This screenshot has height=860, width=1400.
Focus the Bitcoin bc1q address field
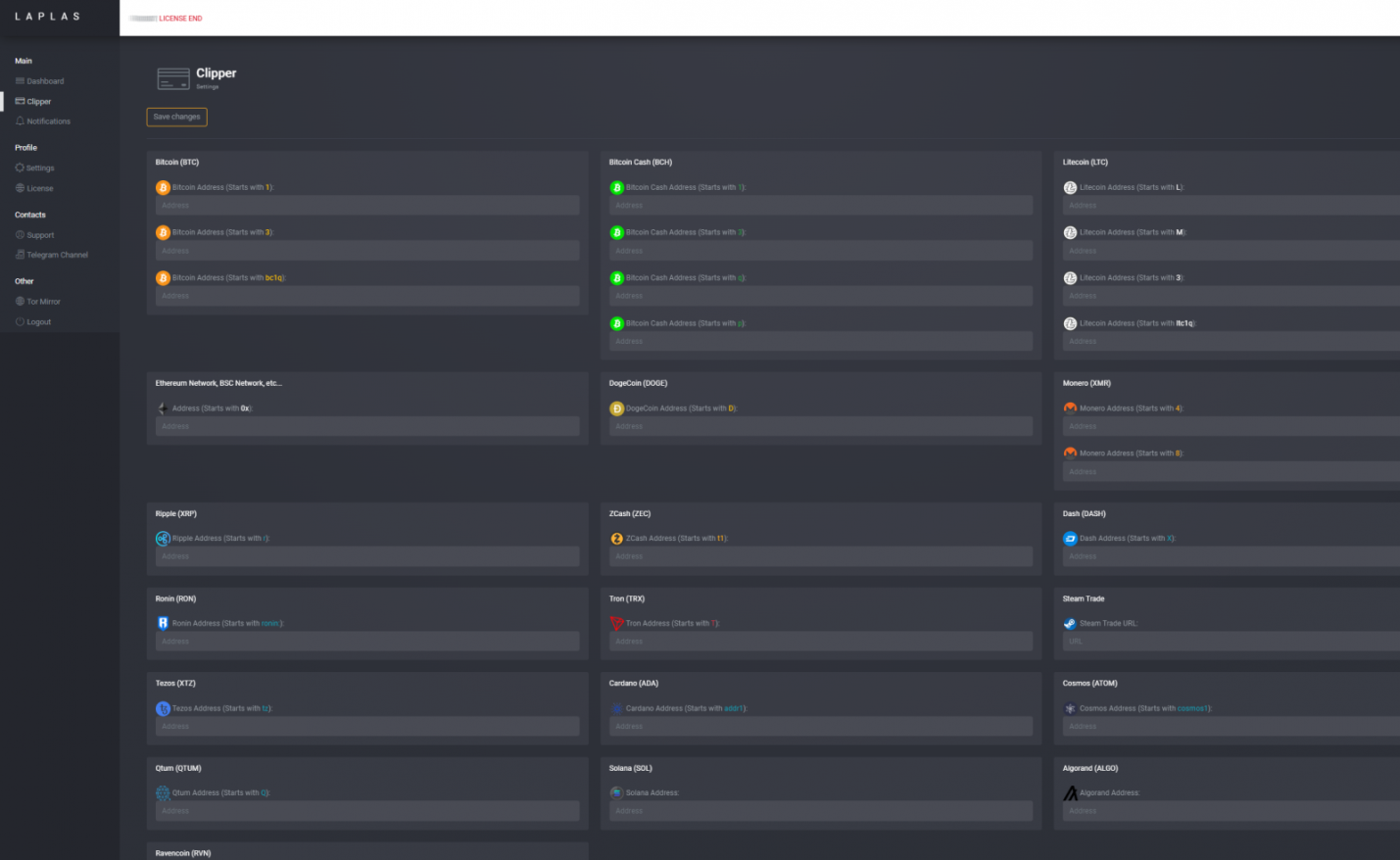pos(367,296)
